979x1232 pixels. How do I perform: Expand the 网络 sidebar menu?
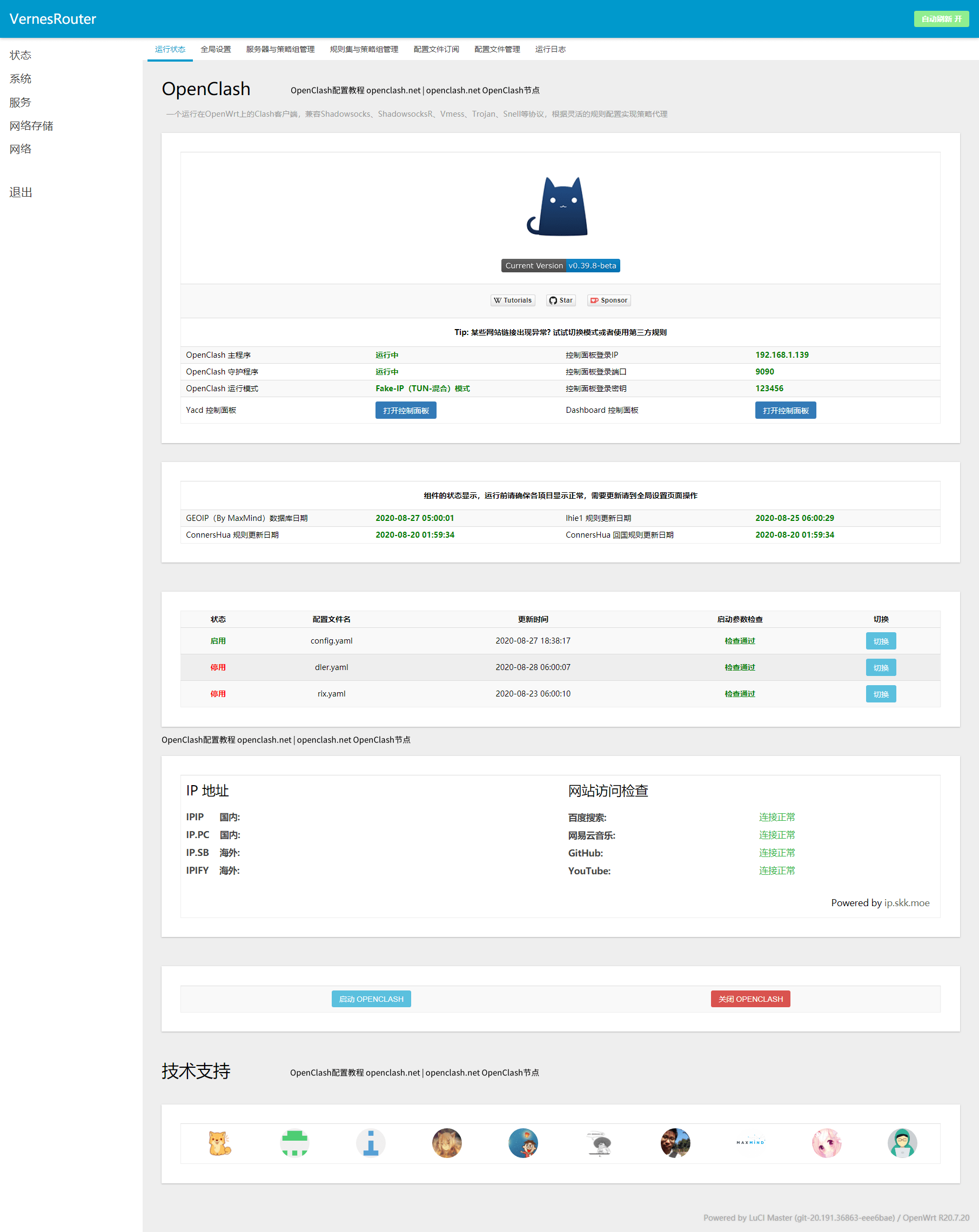tap(21, 149)
